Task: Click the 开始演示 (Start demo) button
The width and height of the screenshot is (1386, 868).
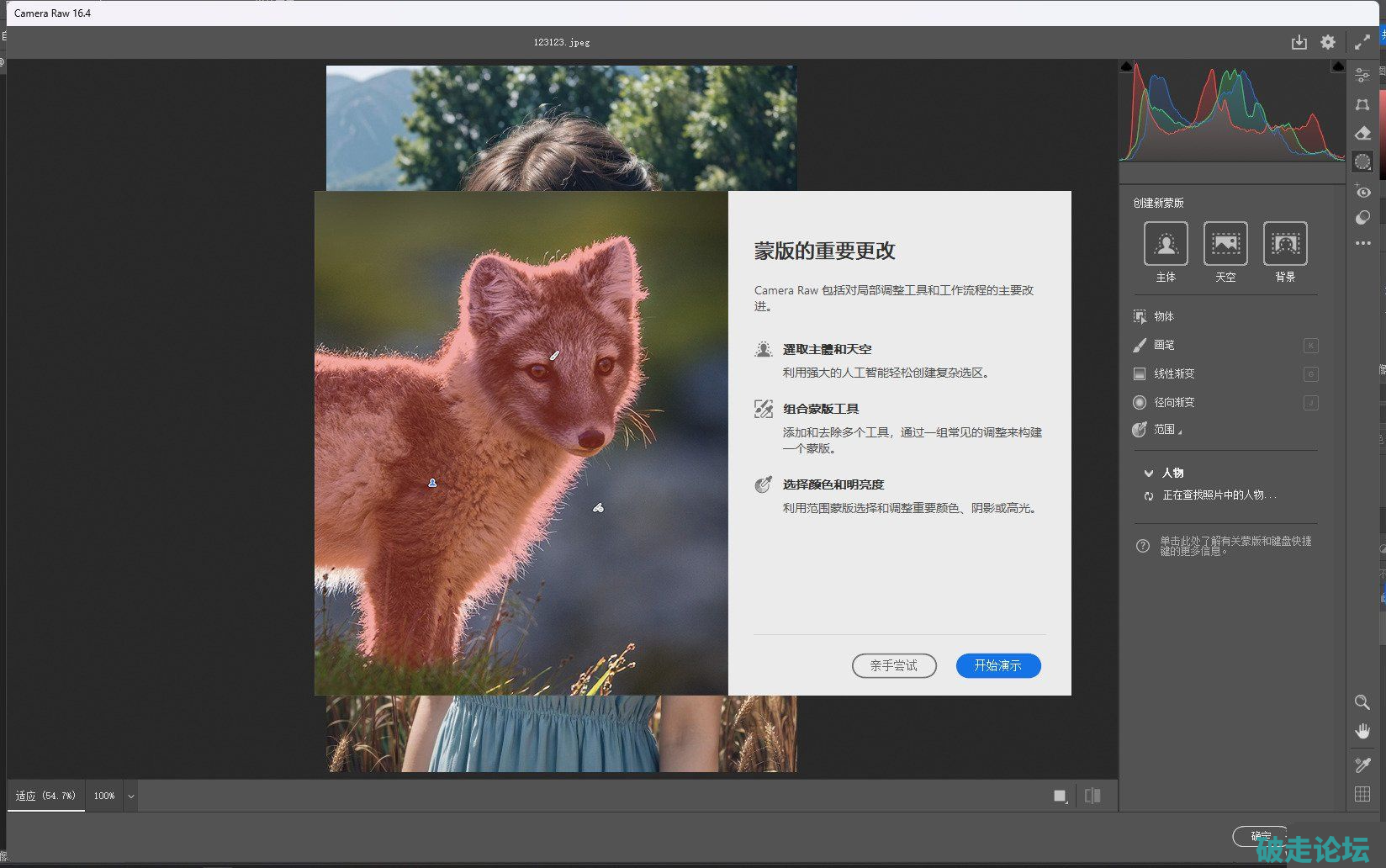Action: pyautogui.click(x=998, y=665)
